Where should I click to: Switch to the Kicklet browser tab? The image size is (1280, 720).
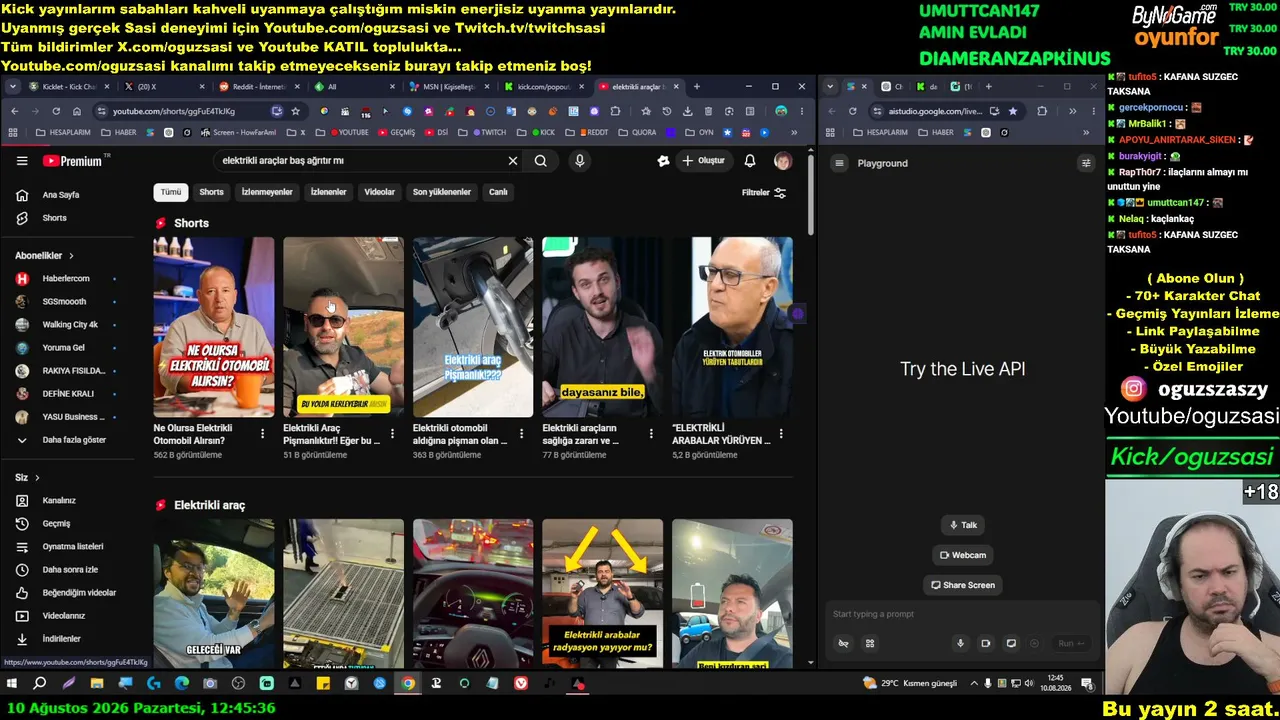pyautogui.click(x=70, y=87)
